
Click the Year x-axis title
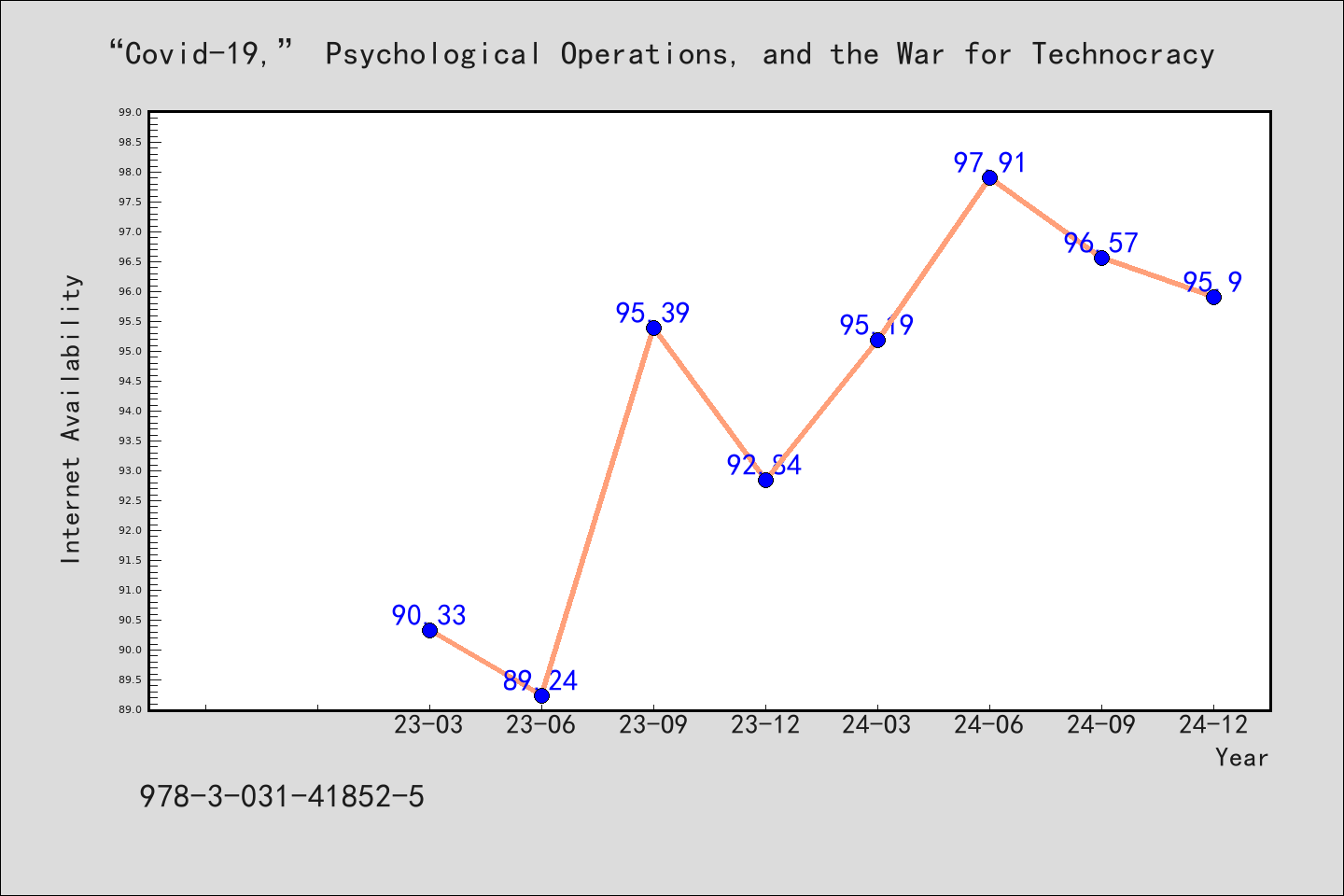1241,758
